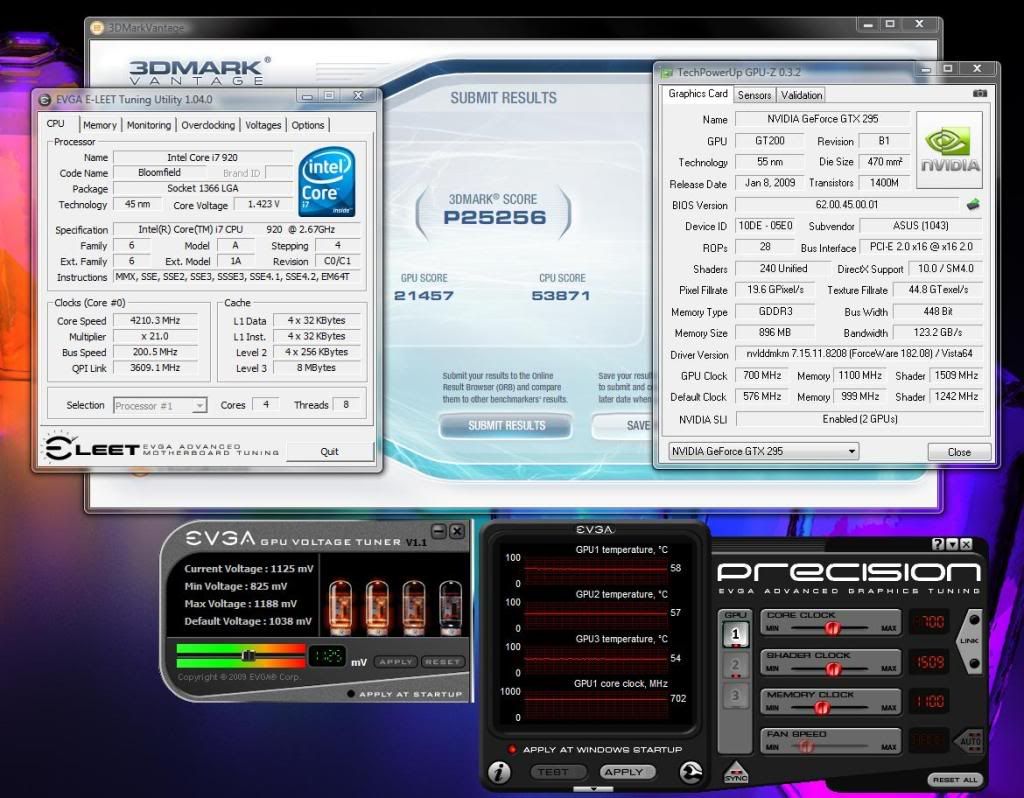This screenshot has height=798, width=1024.
Task: Open Precision settings wrench icon
Action: pos(691,773)
